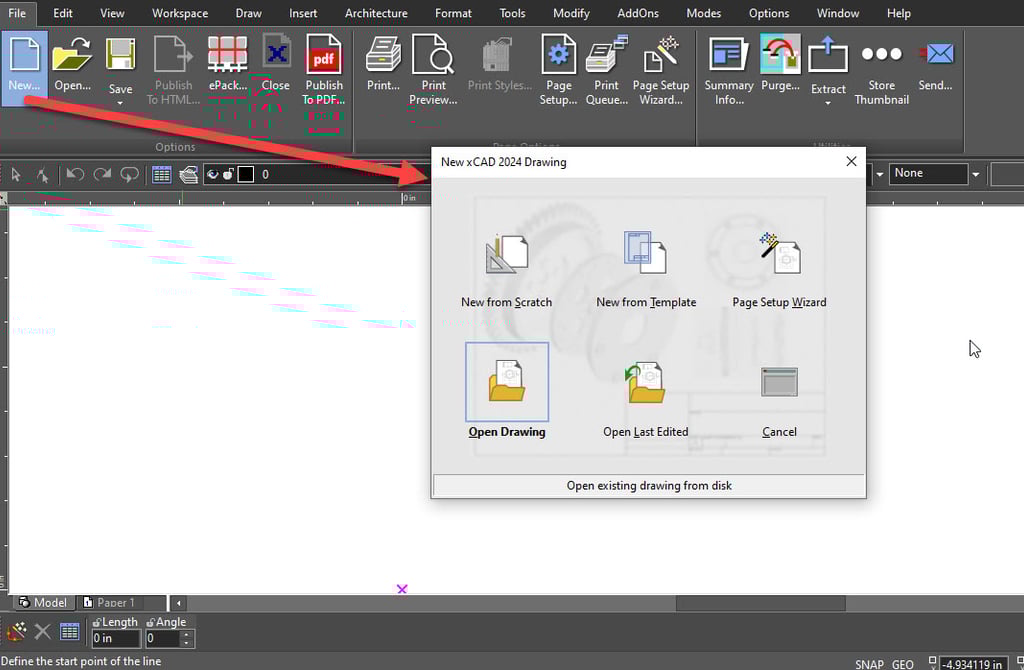
Task: Click the Publish To PDF icon
Action: [324, 54]
